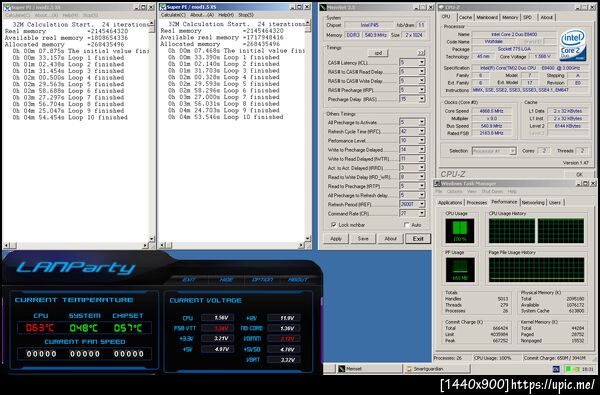
Task: Toggle the Lock mchbar checkbox
Action: coord(334,225)
